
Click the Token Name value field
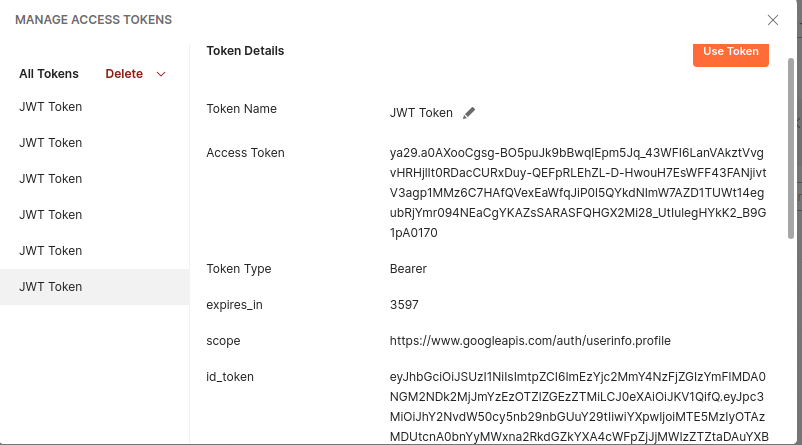[421, 113]
